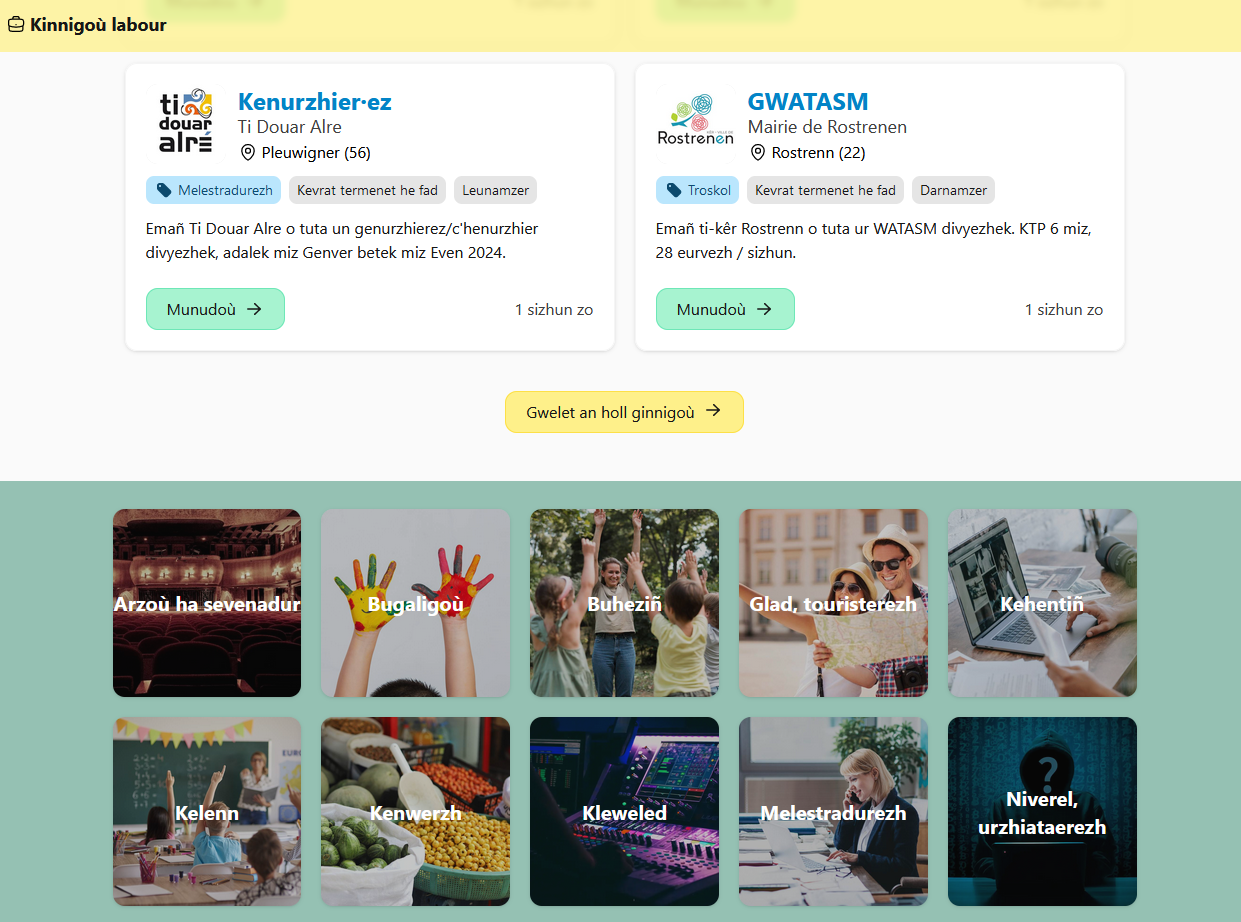The image size is (1241, 922).
Task: Click 1 sizhun zo on Kenurzhier·ez card
Action: point(554,310)
